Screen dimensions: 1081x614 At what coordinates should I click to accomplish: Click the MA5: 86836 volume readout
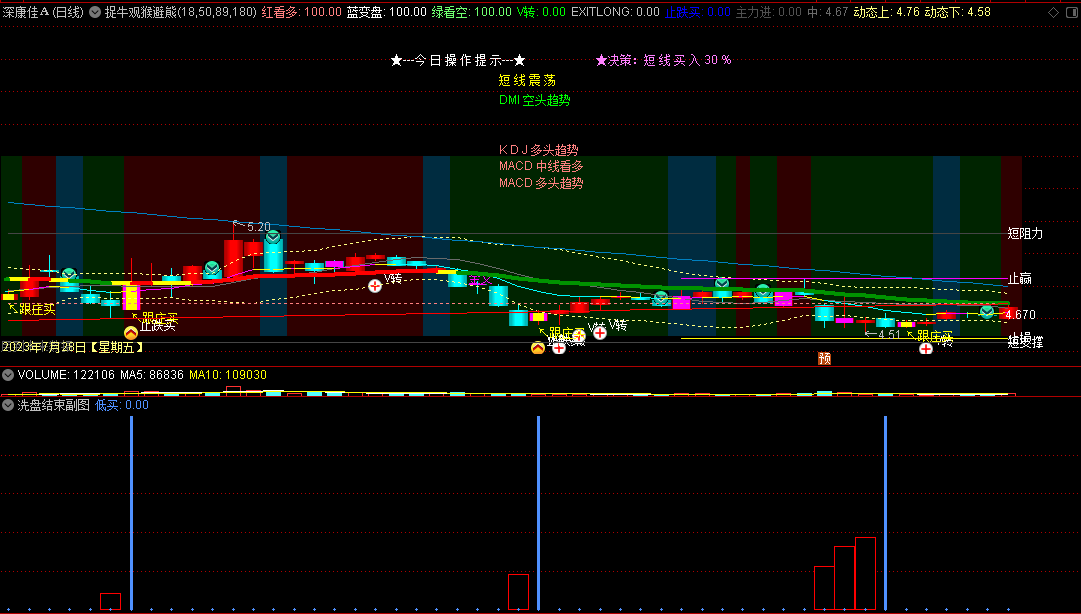pos(152,375)
